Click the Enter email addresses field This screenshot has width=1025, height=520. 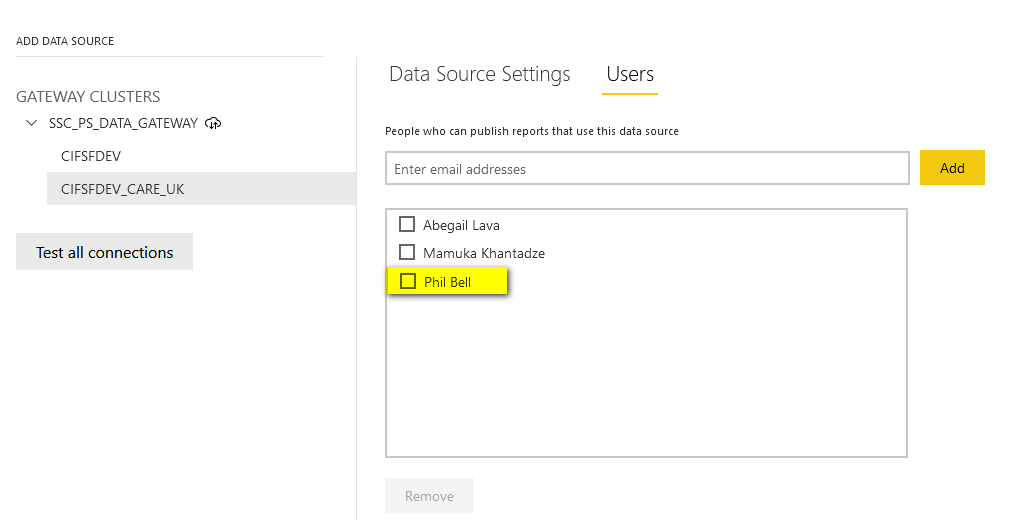647,169
